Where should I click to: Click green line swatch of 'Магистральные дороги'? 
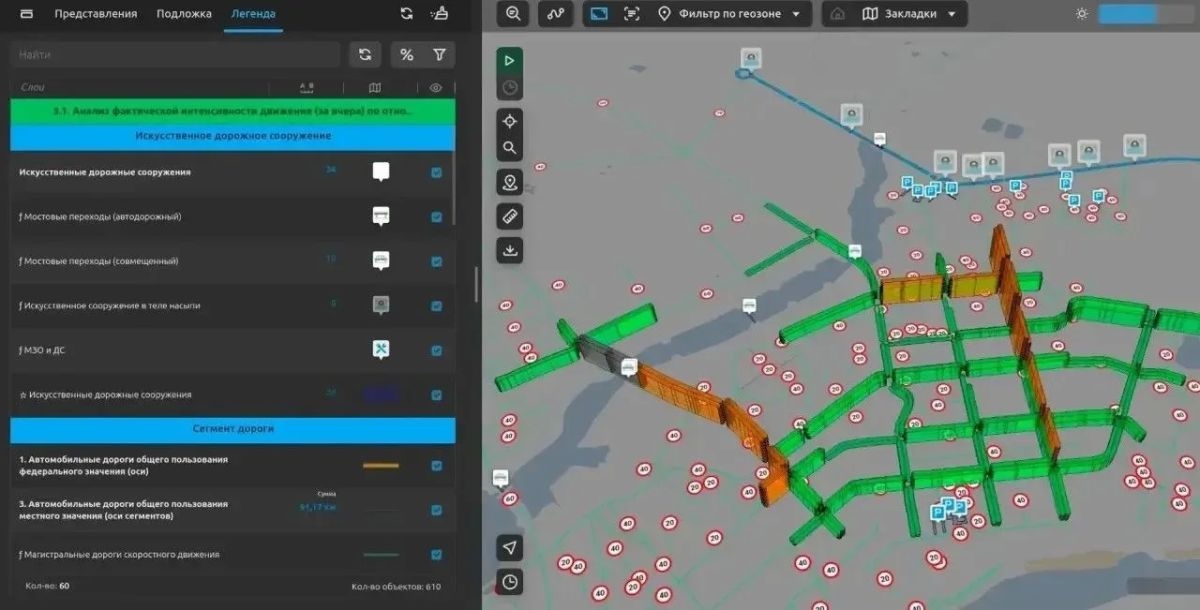point(380,555)
